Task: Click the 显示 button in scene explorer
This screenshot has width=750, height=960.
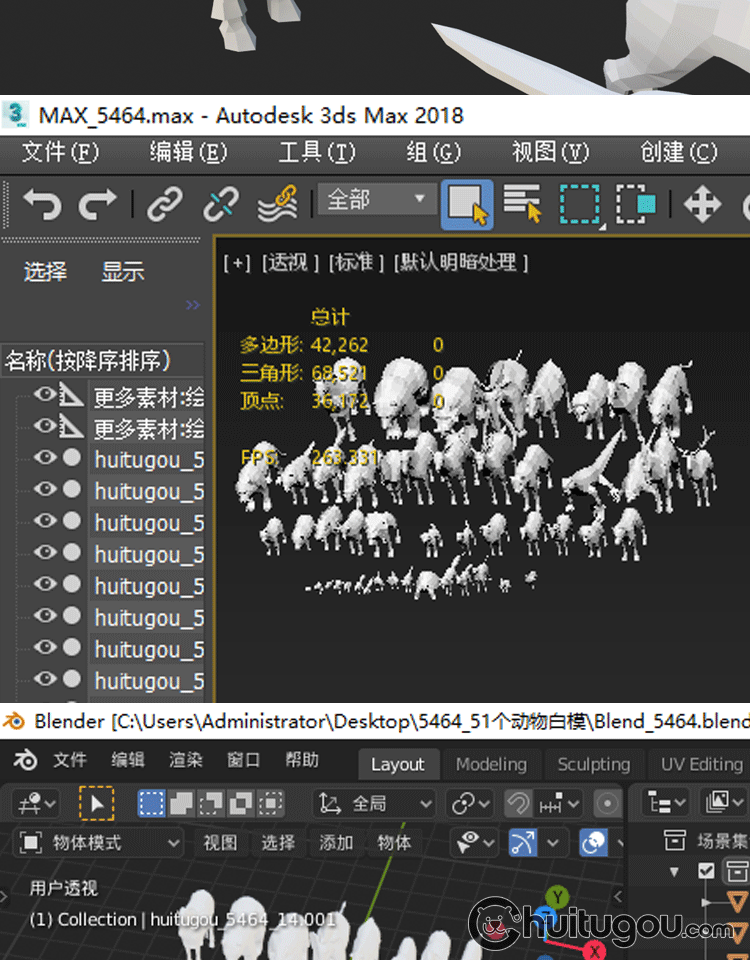Action: pyautogui.click(x=122, y=271)
